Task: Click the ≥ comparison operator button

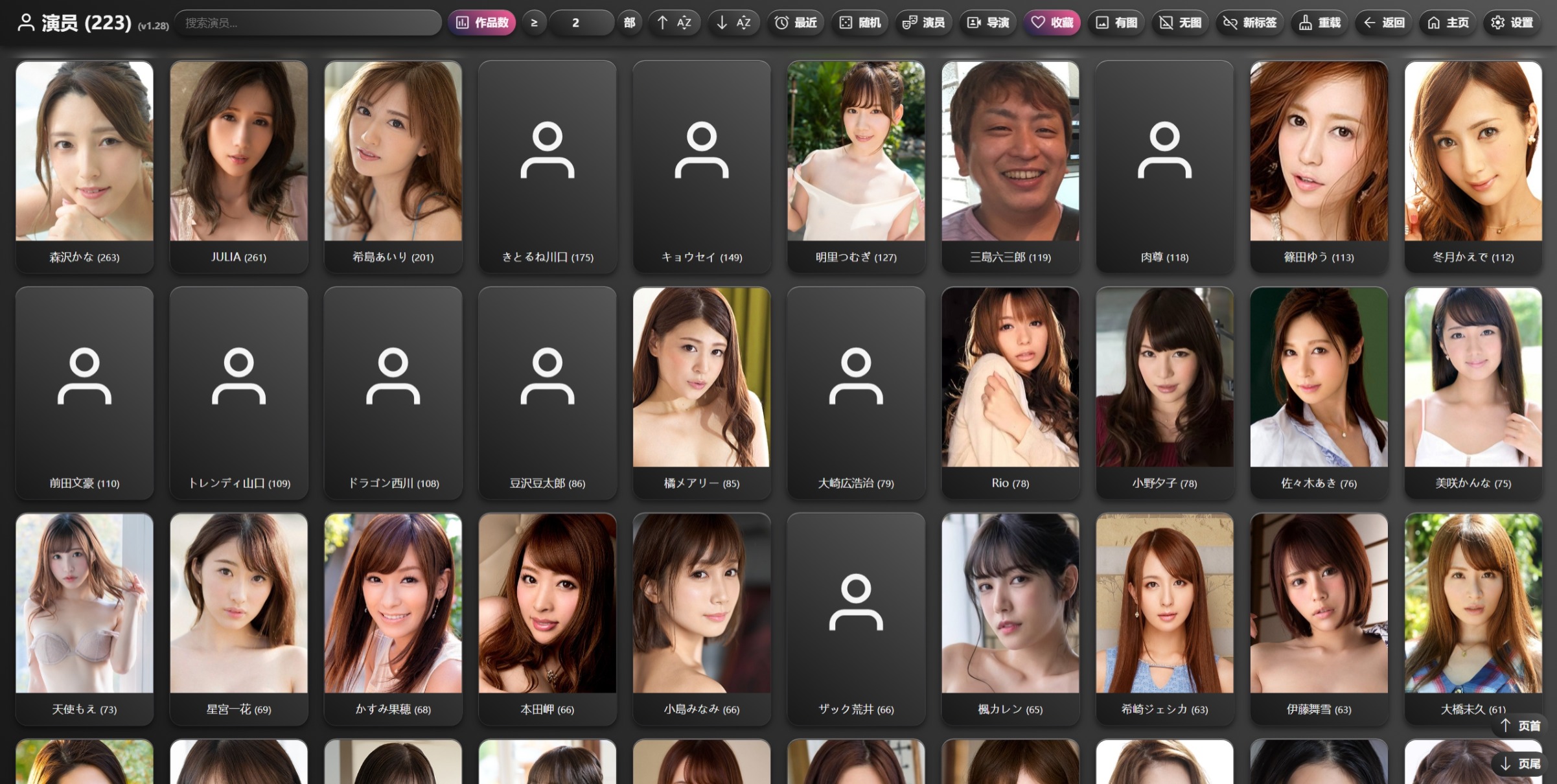Action: (535, 23)
